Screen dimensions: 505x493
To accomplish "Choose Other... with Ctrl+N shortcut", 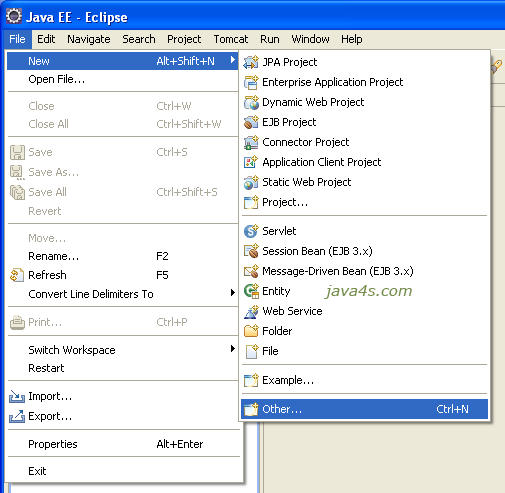I will point(364,409).
